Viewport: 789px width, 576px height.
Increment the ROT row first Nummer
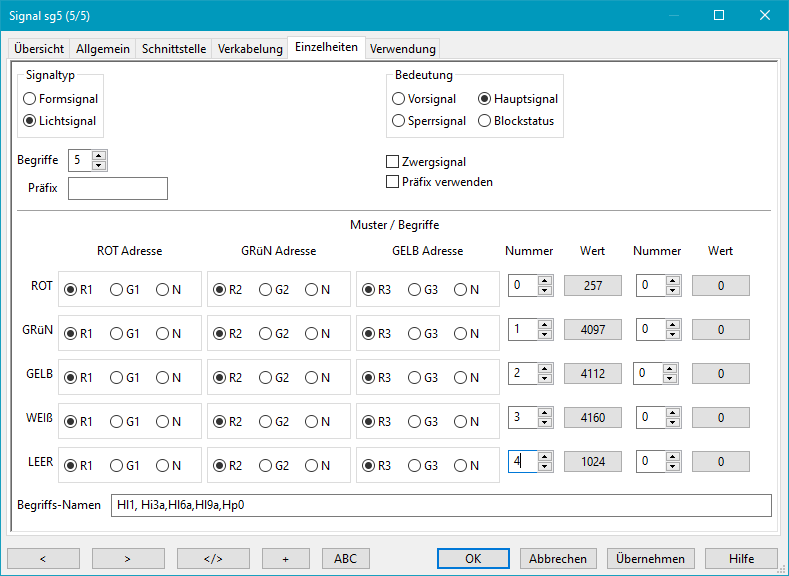544,281
